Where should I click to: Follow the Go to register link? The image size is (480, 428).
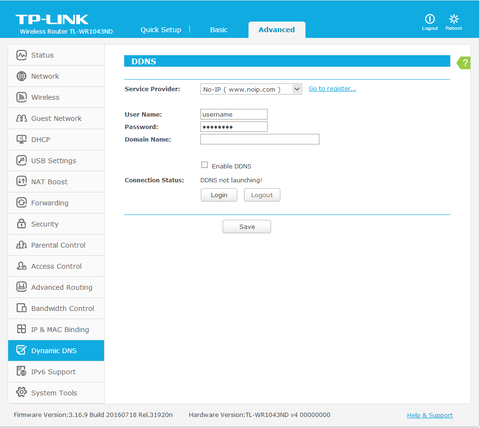coord(332,89)
